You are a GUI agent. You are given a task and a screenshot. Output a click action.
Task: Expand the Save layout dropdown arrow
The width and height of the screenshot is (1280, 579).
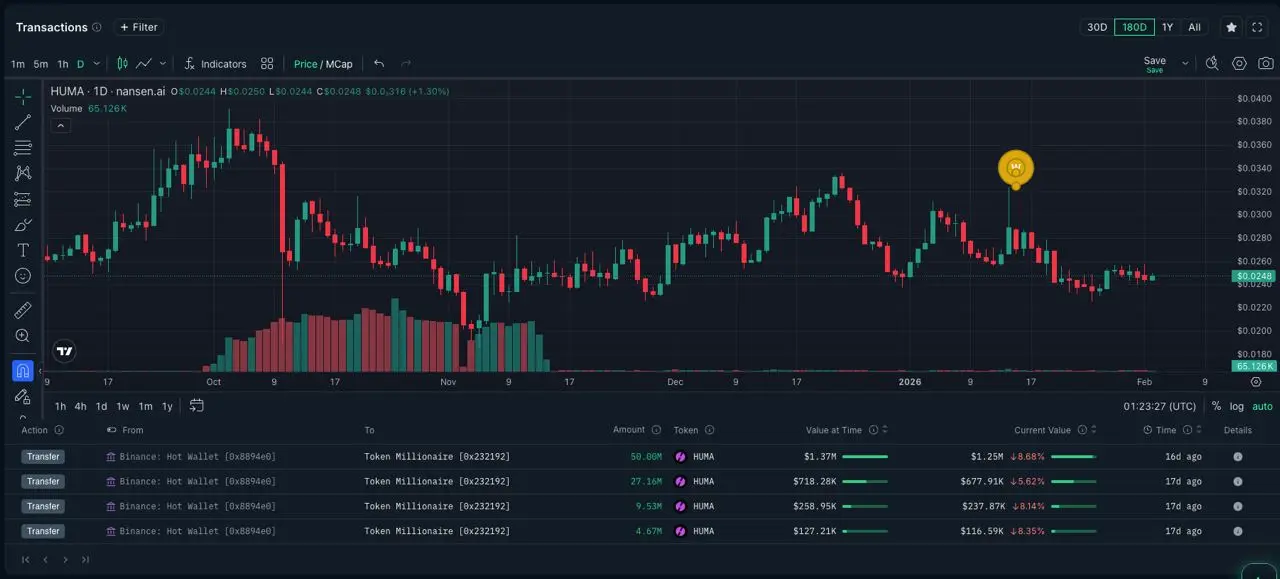coord(1185,63)
